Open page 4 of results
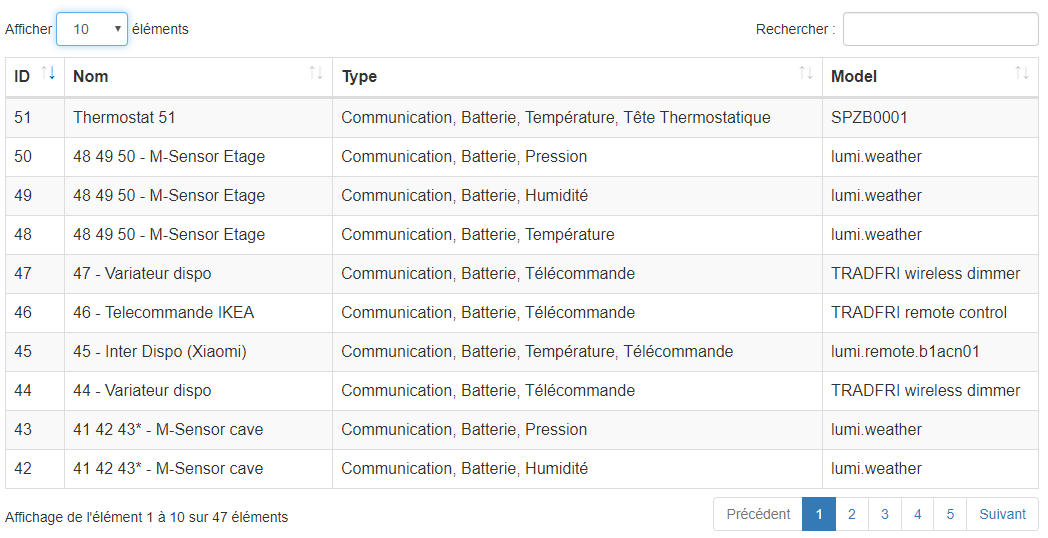Screen dimensions: 1048x538 click(917, 514)
